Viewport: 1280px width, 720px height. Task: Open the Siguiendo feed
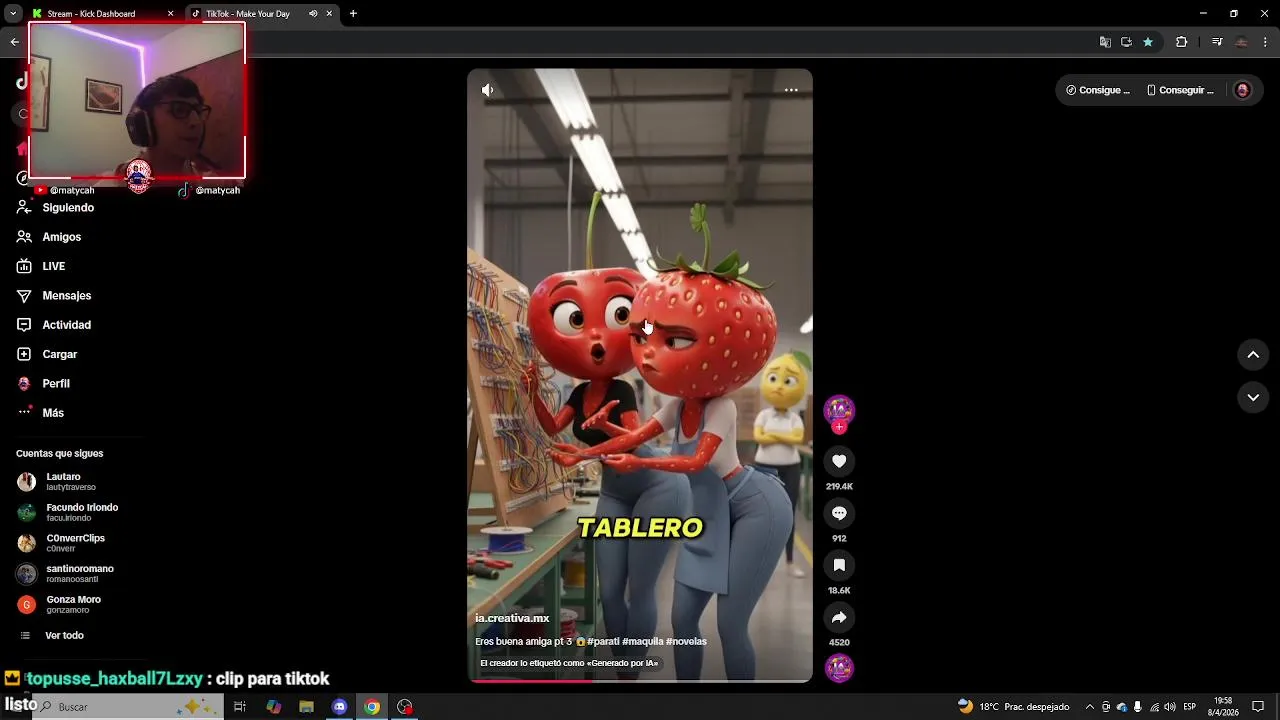coord(56,208)
